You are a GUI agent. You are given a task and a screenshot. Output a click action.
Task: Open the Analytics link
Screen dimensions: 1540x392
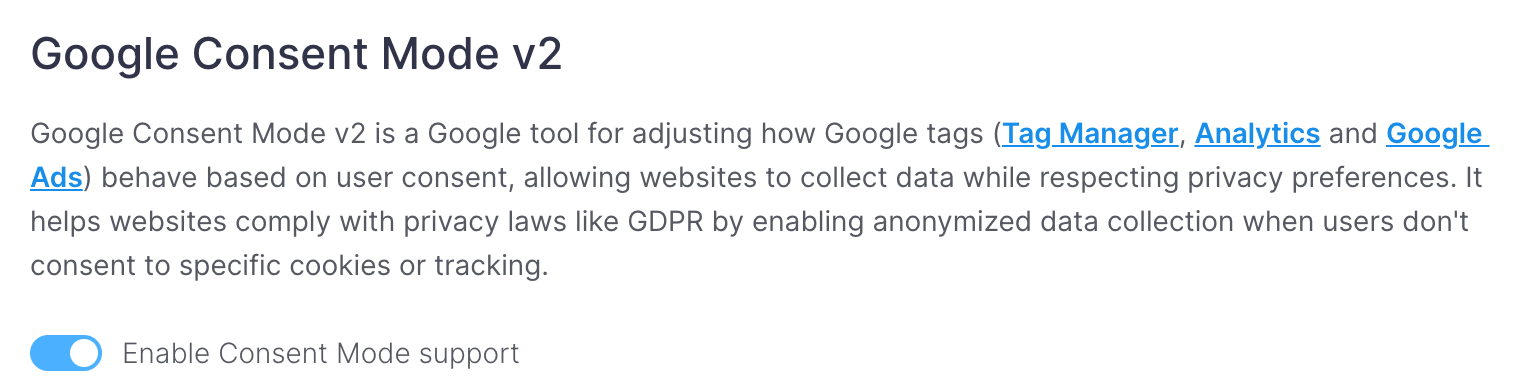1258,133
